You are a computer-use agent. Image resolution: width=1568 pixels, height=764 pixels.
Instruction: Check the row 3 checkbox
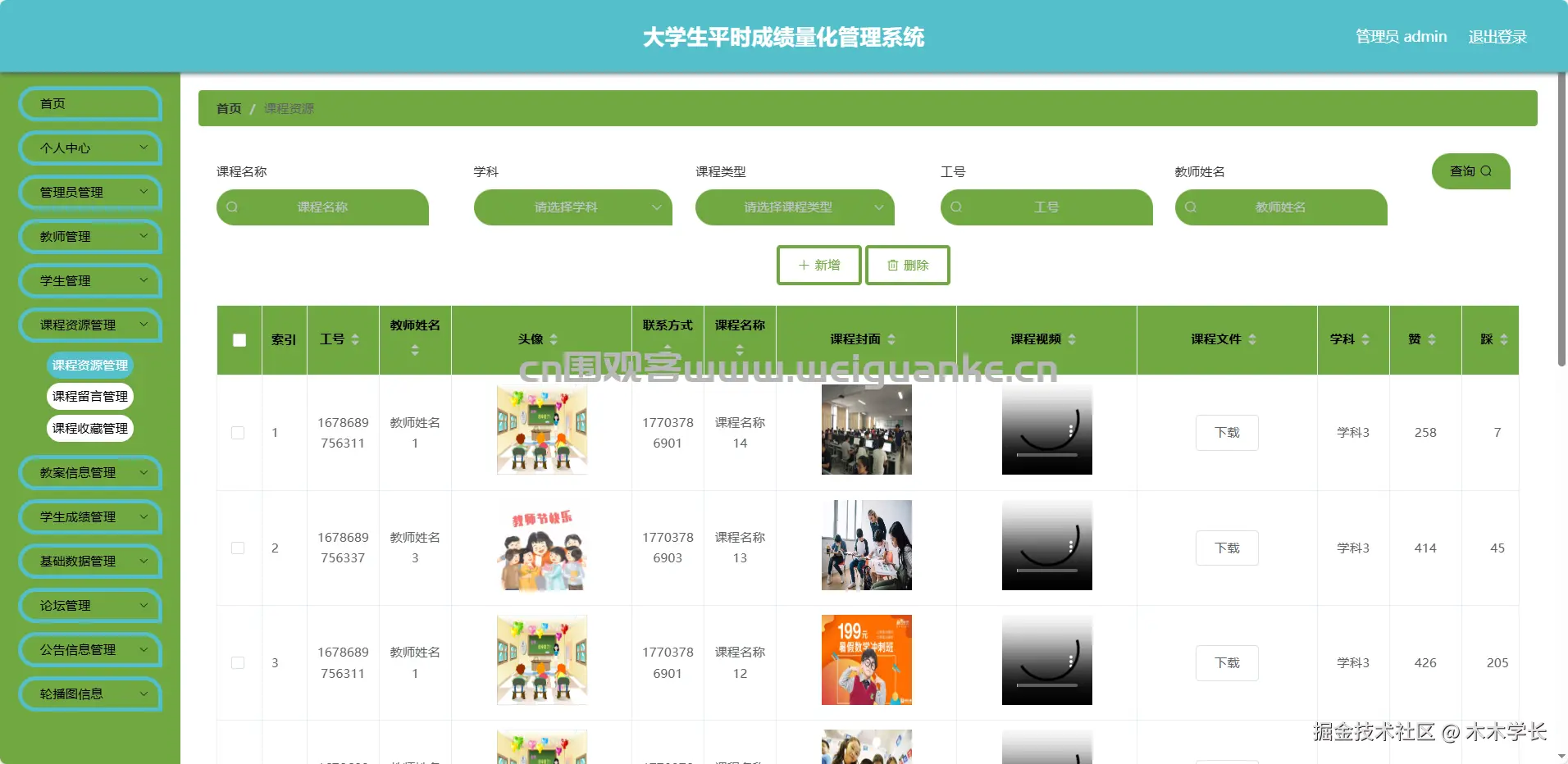pos(238,662)
